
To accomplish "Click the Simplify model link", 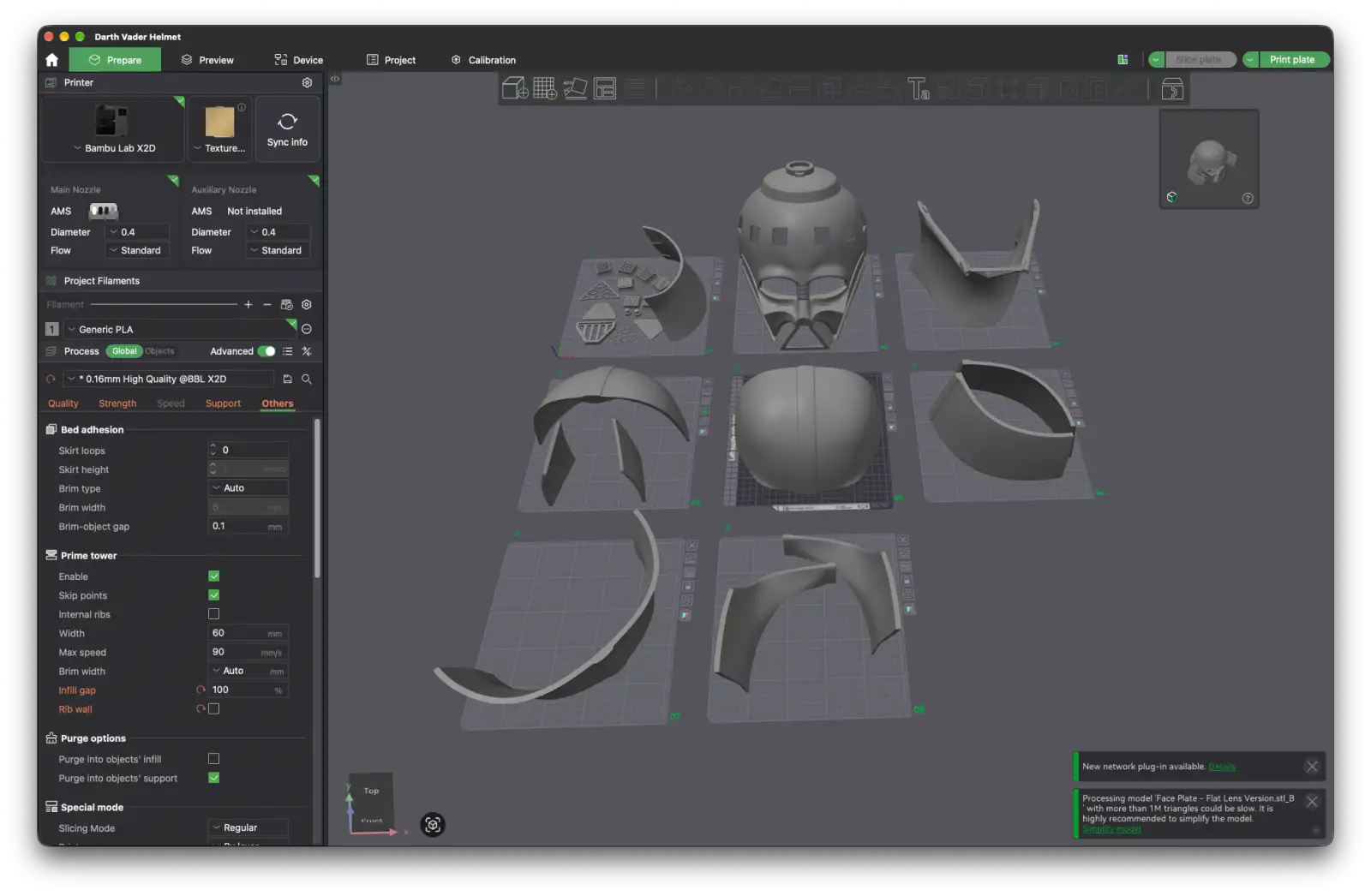I will 1111,829.
